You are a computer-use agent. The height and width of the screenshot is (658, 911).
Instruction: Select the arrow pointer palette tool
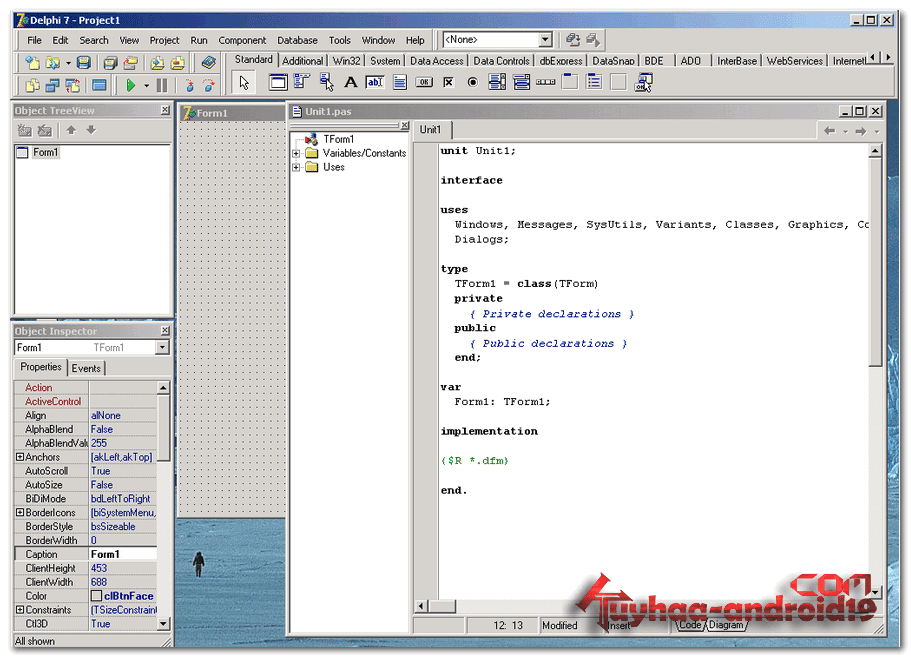[244, 82]
